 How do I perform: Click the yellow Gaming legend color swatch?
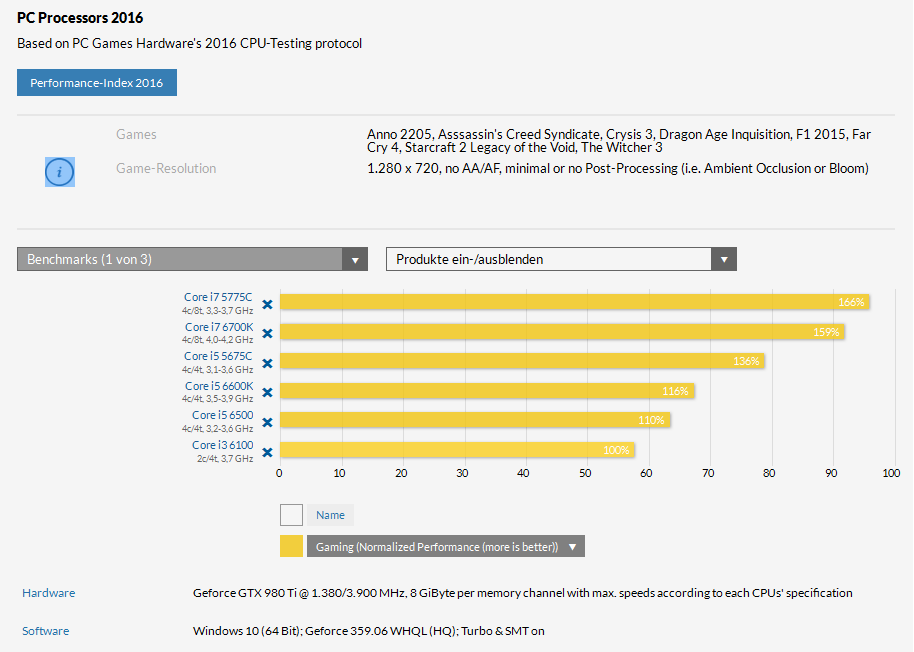(291, 547)
